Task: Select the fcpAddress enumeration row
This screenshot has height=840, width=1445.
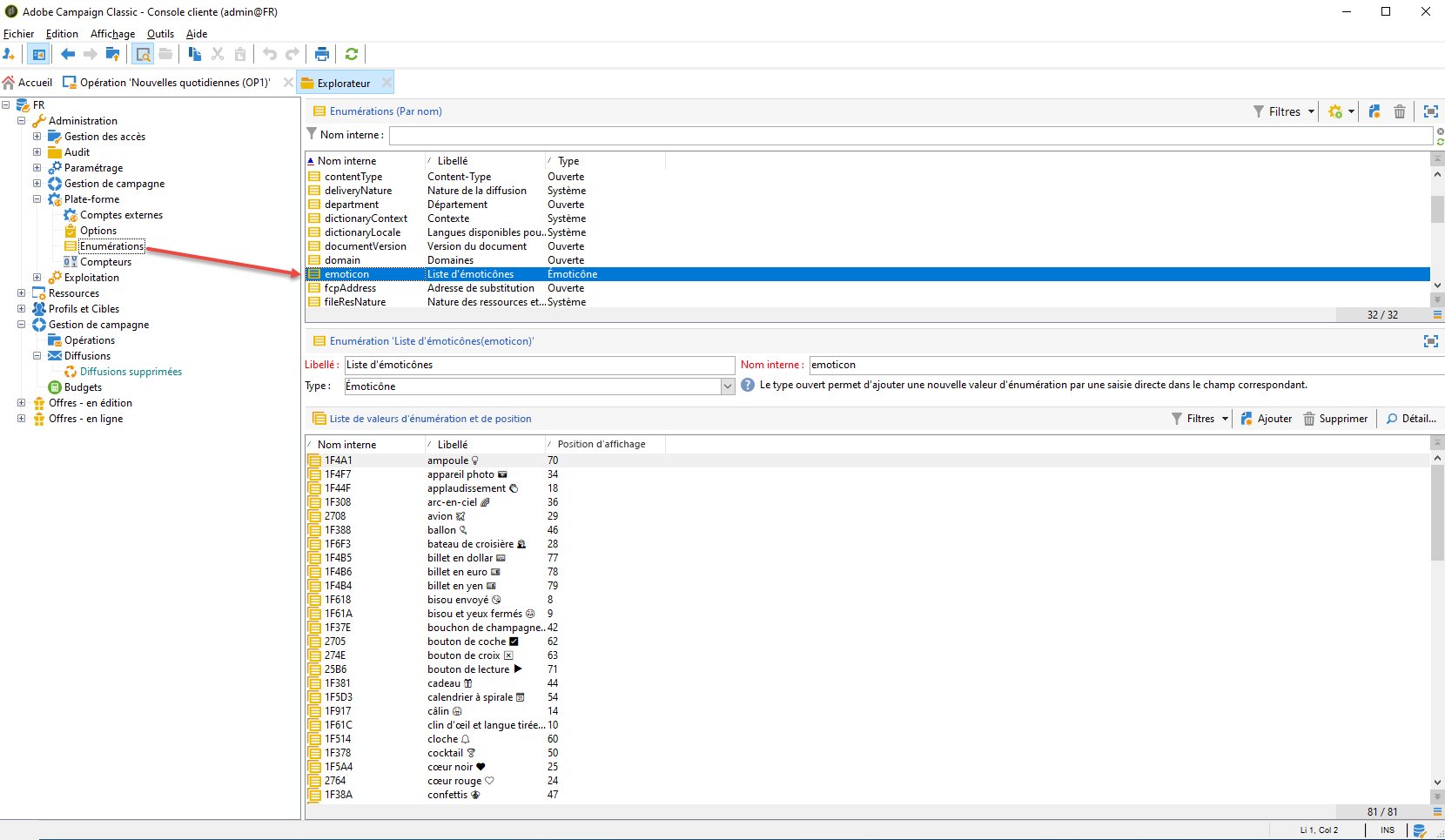Action: (x=867, y=288)
